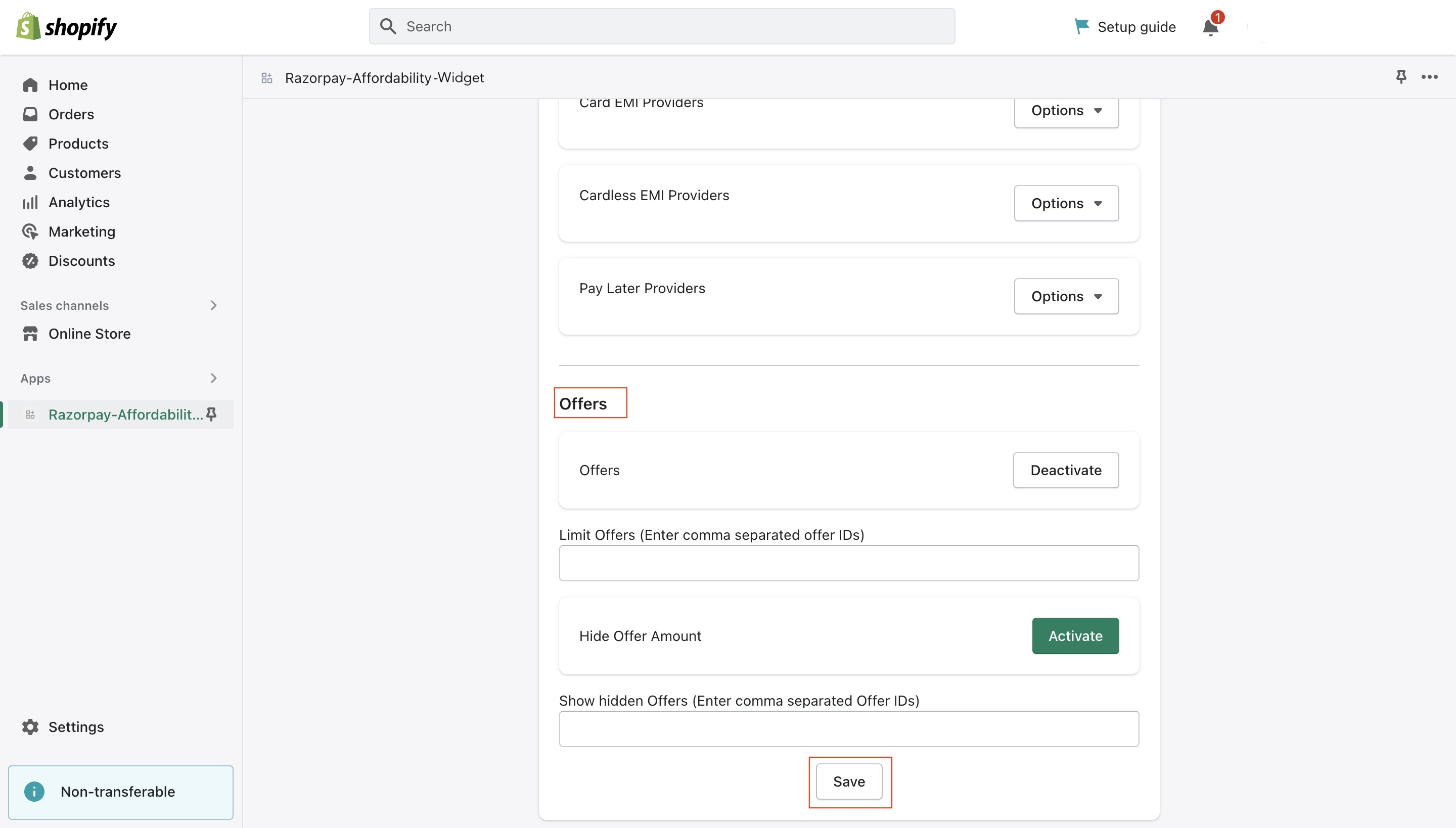Enter IDs in Show Hidden Offers field

coord(849,728)
